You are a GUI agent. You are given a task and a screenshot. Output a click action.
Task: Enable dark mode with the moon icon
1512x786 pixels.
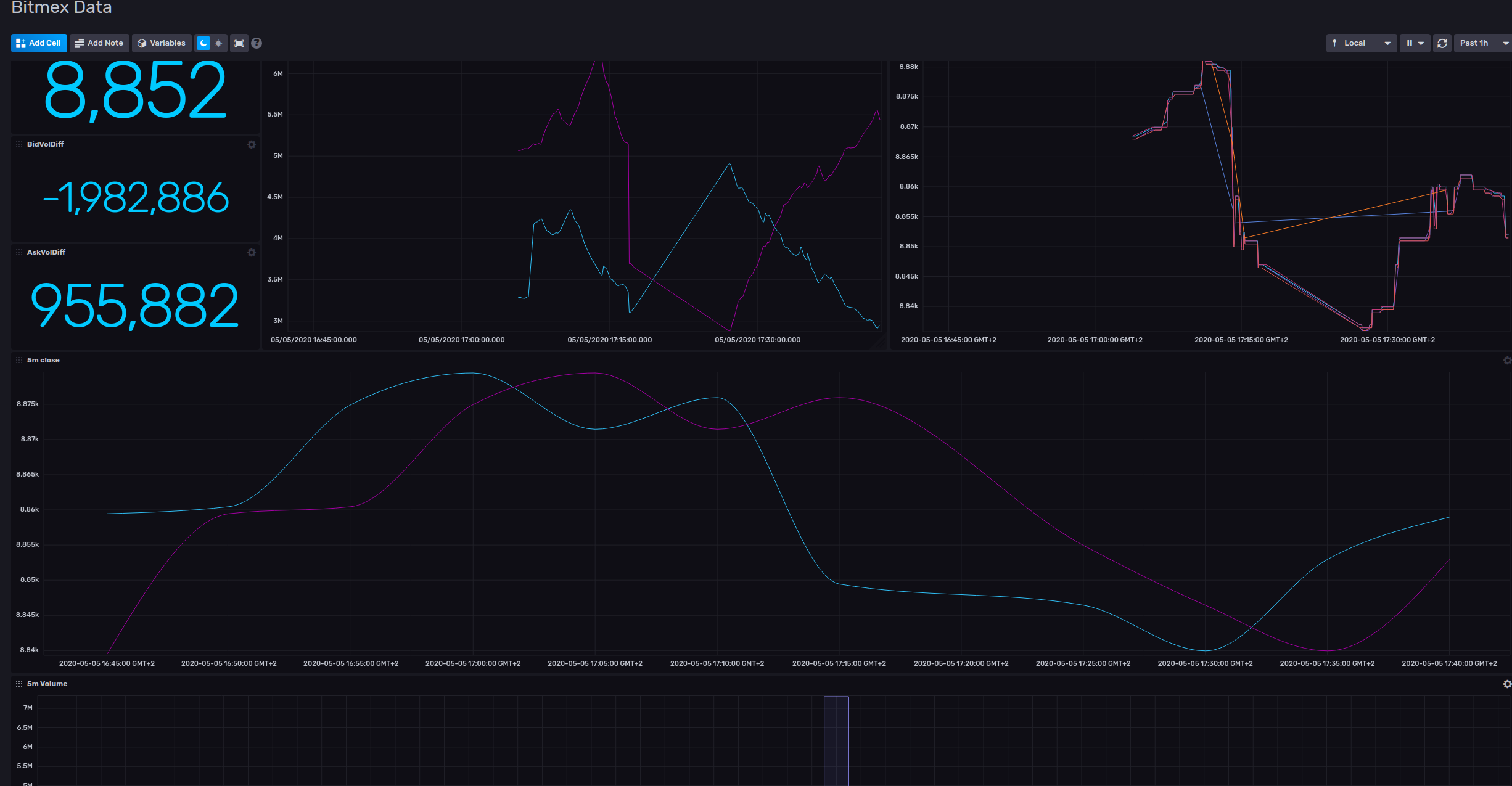point(203,43)
